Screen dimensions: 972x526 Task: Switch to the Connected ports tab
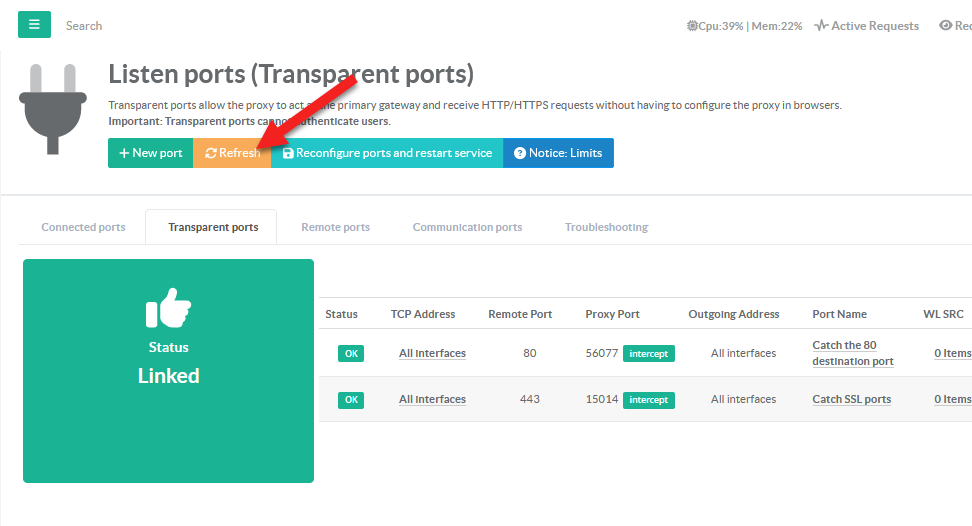(83, 227)
